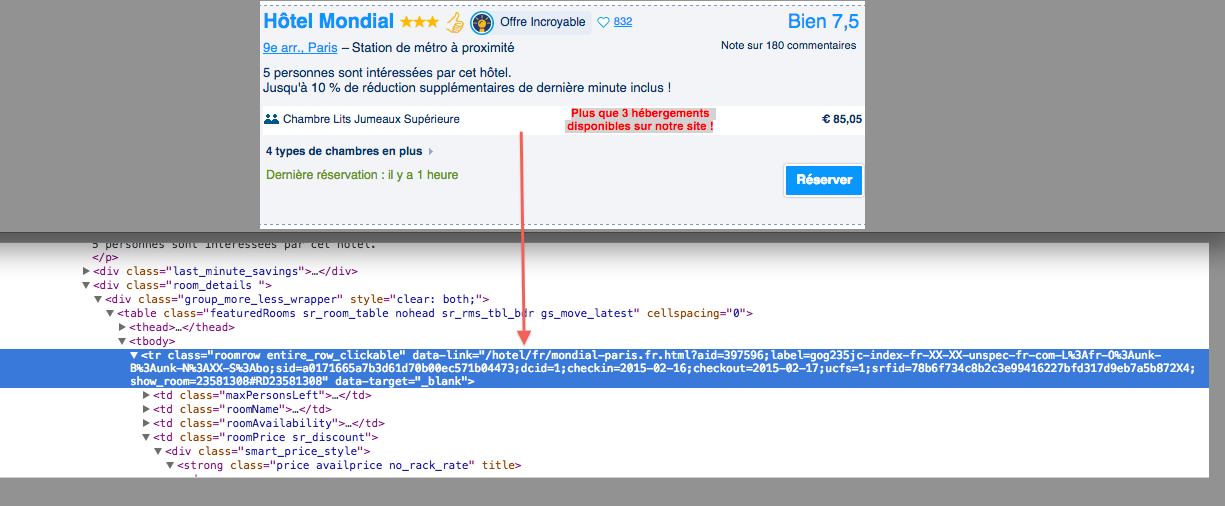Click the € 85,05 price
1225x506 pixels.
tap(842, 119)
